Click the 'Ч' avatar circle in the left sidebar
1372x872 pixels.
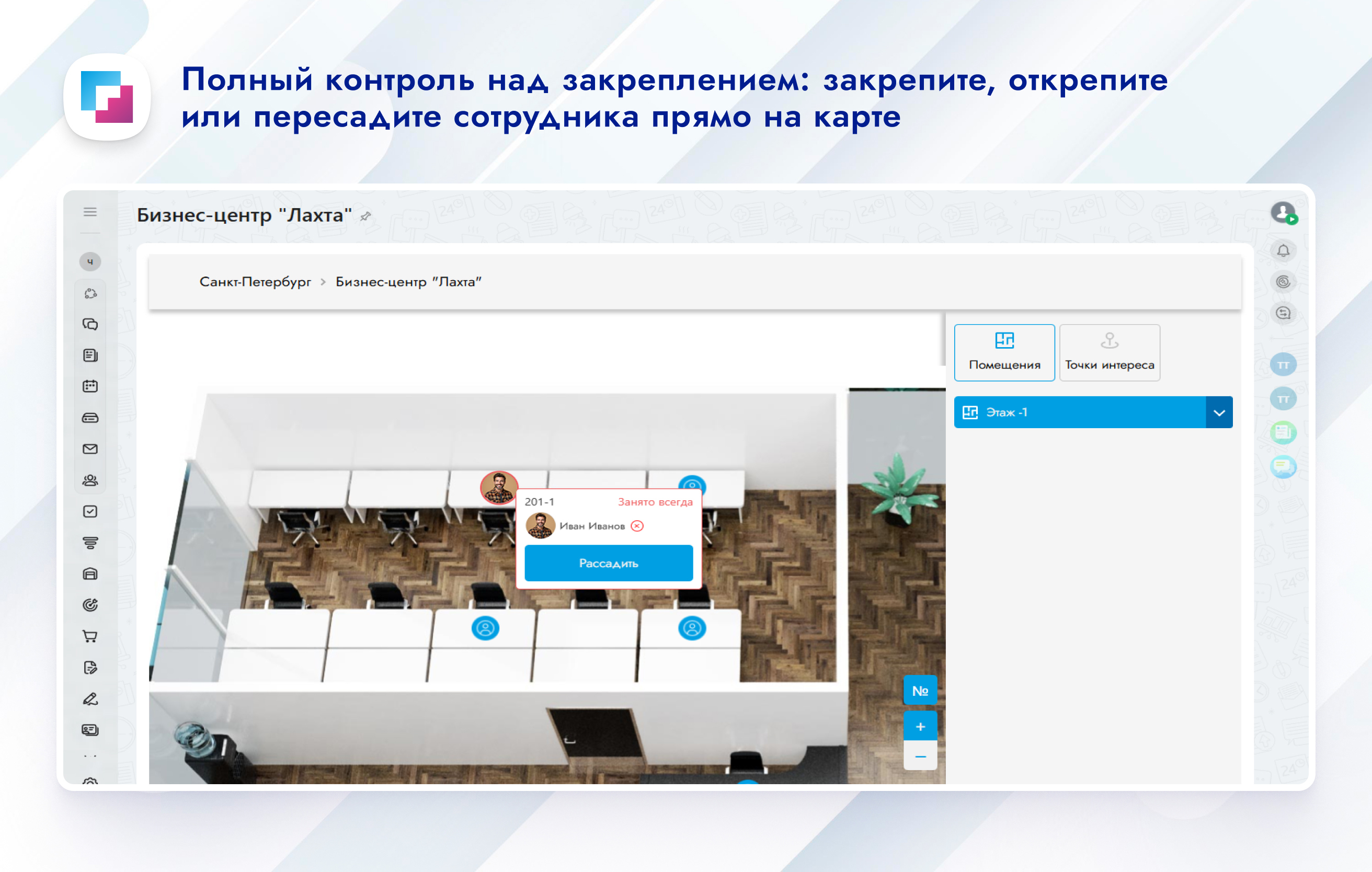click(x=90, y=262)
